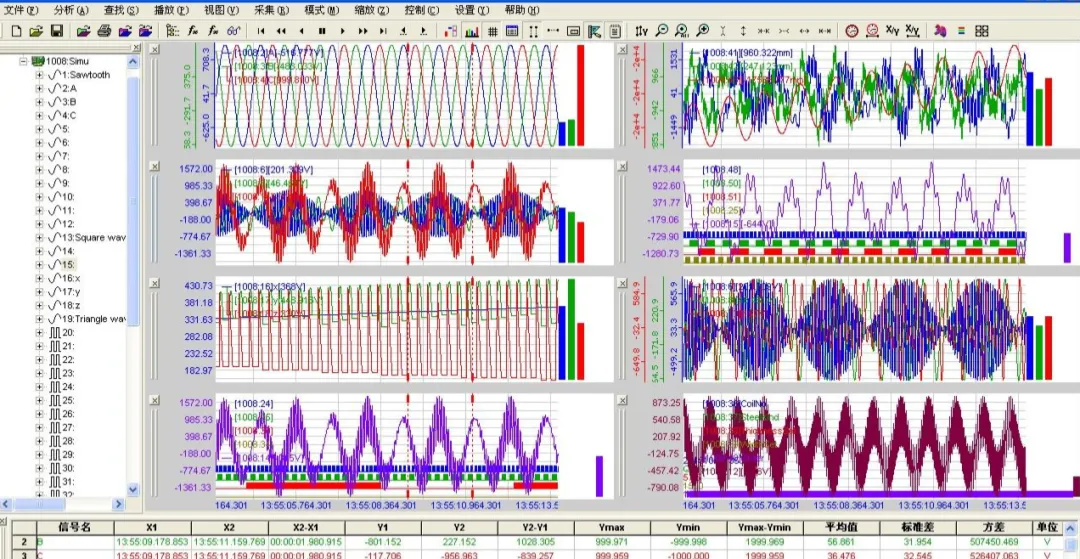1080x559 pixels.
Task: Open the 文件 menu
Action: click(21, 10)
